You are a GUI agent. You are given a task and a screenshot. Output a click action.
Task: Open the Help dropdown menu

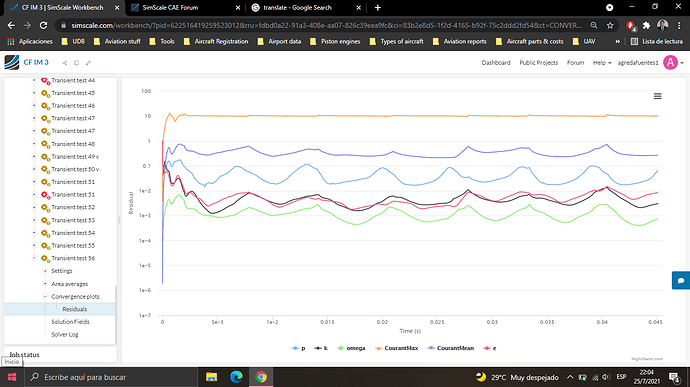(602, 63)
